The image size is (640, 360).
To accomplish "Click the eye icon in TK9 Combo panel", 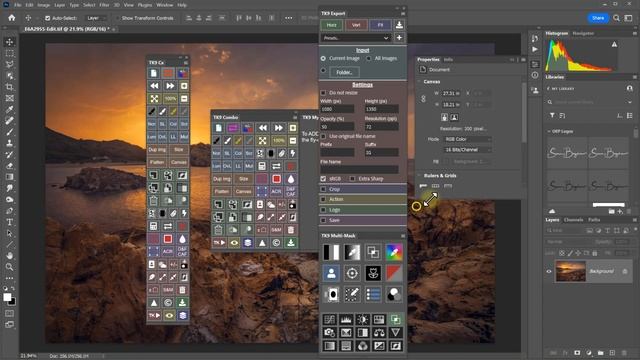I will 234,243.
